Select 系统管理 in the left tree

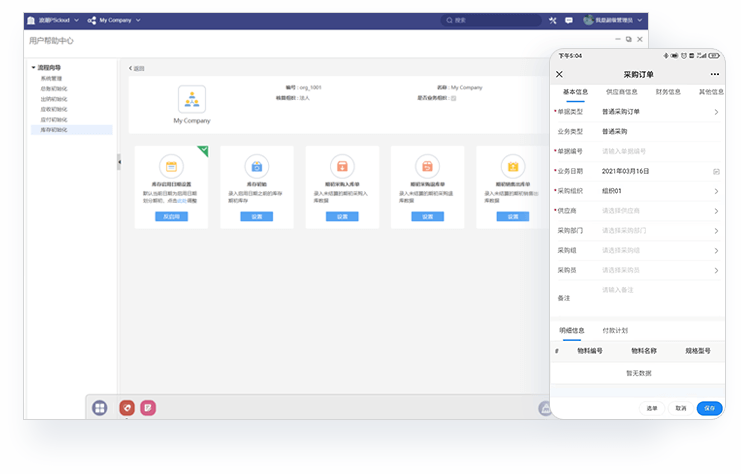(51, 78)
